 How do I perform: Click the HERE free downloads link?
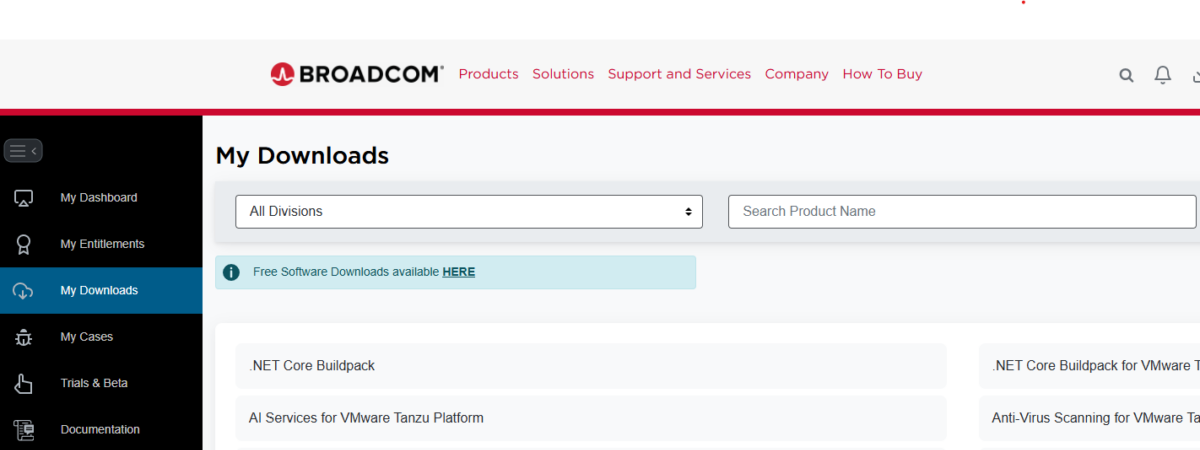pyautogui.click(x=458, y=272)
